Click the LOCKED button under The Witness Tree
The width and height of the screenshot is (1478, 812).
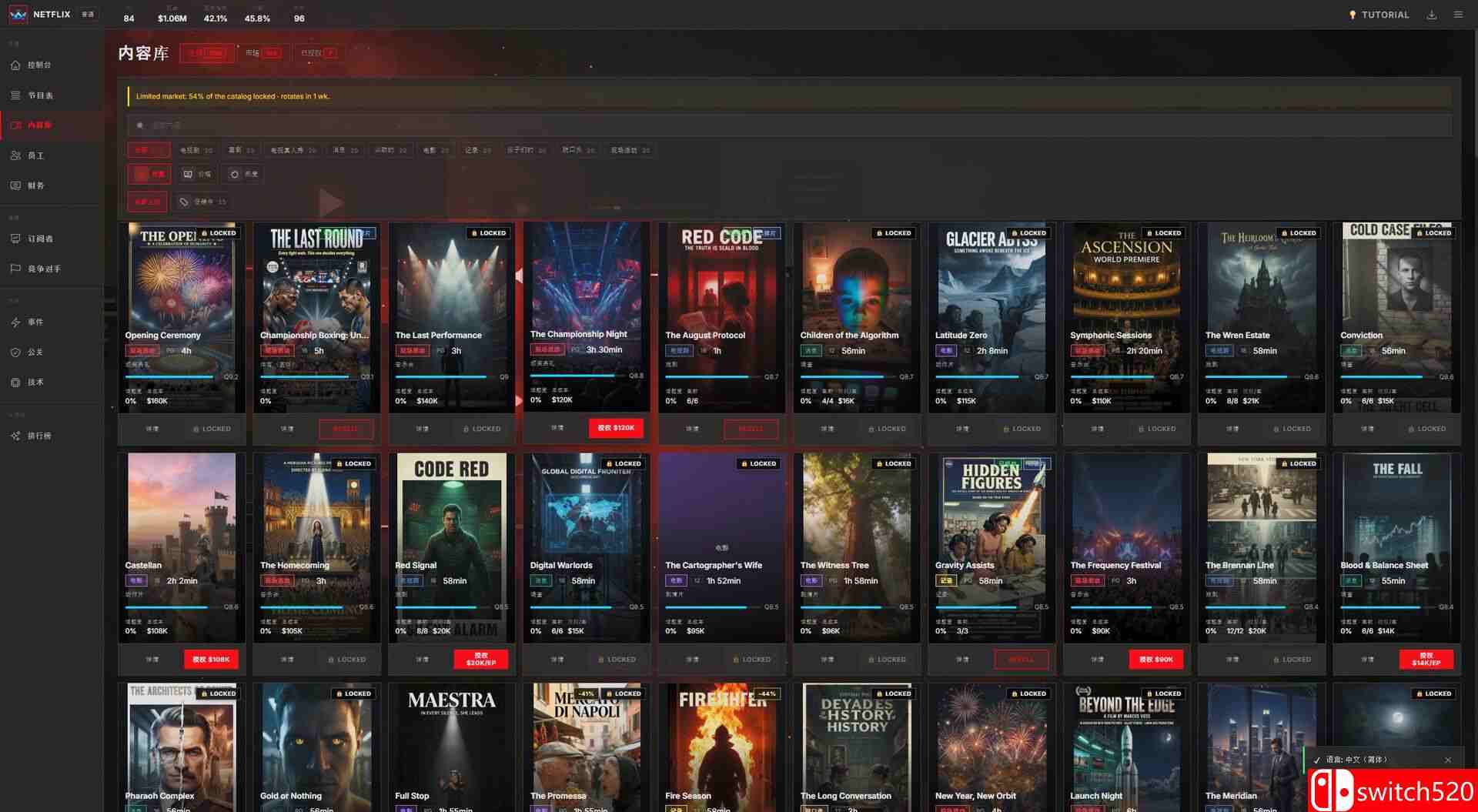tap(887, 660)
